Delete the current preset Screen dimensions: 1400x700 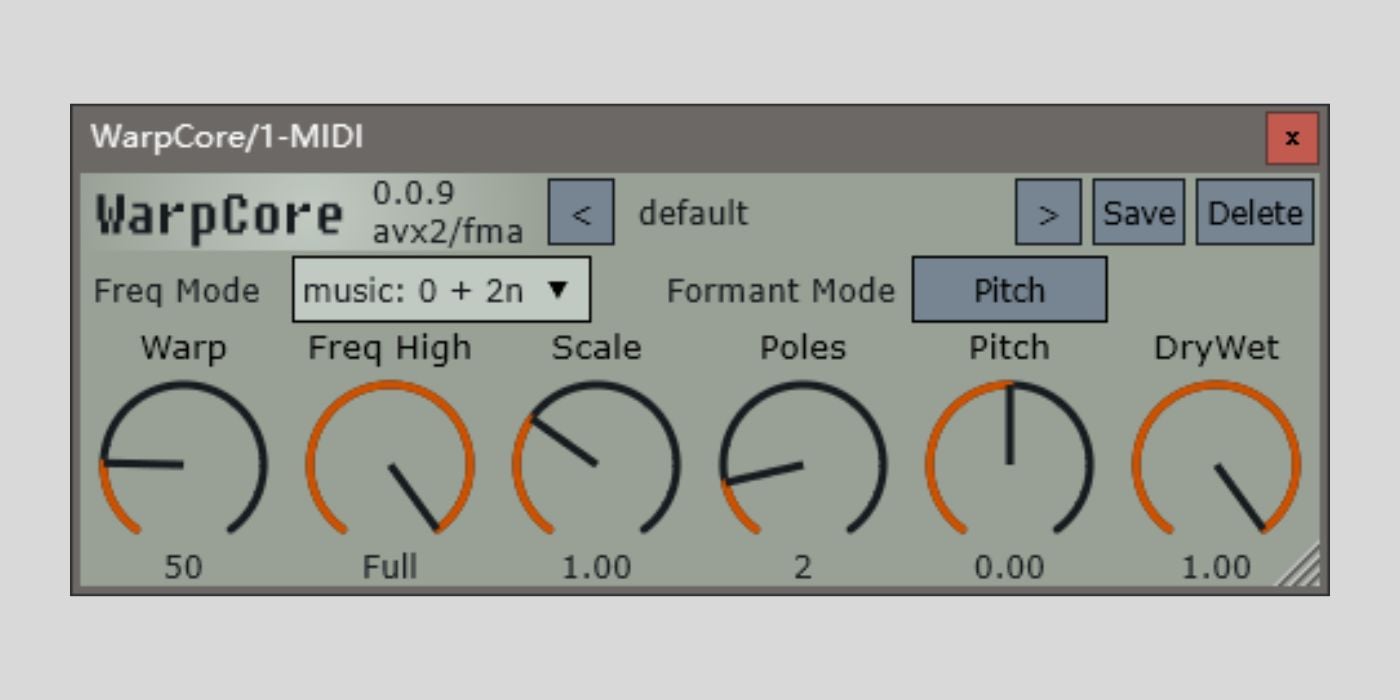pos(1255,212)
